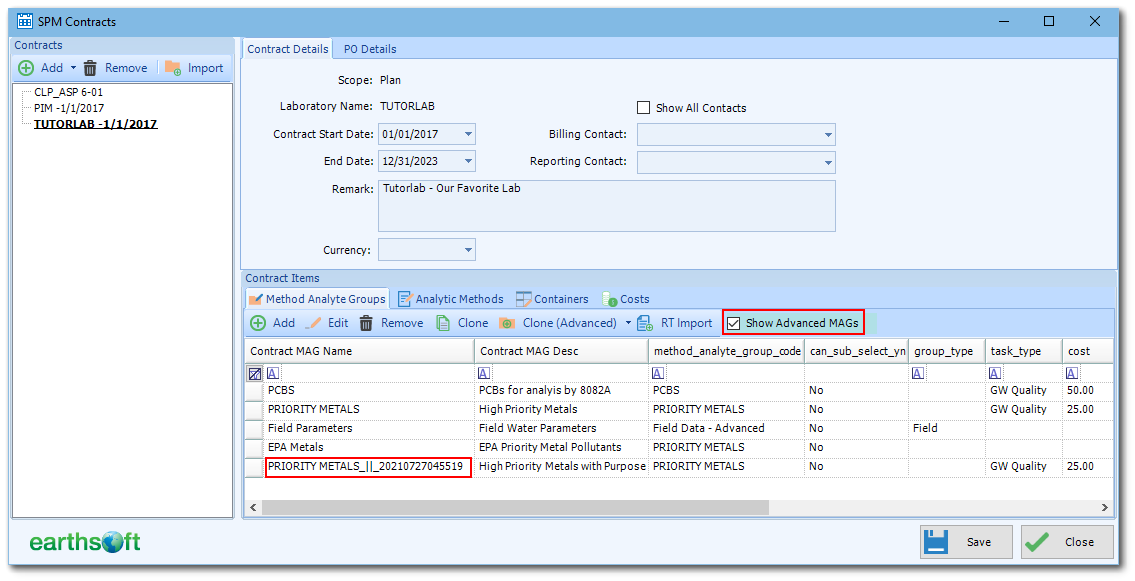The image size is (1135, 581).
Task: Click Edit pencil icon in Contract Items toolbar
Action: click(314, 323)
